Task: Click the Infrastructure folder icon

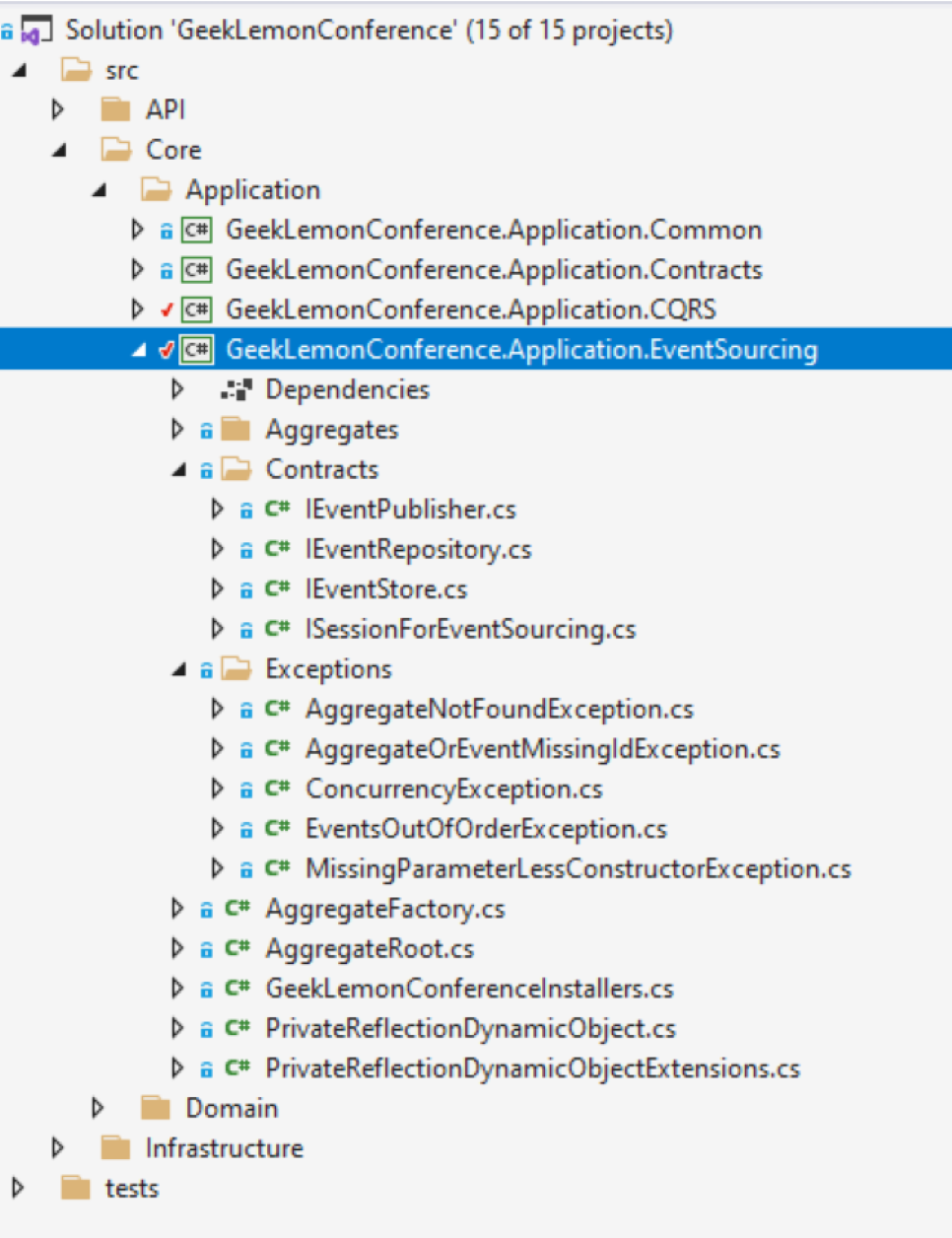Action: (x=115, y=1148)
